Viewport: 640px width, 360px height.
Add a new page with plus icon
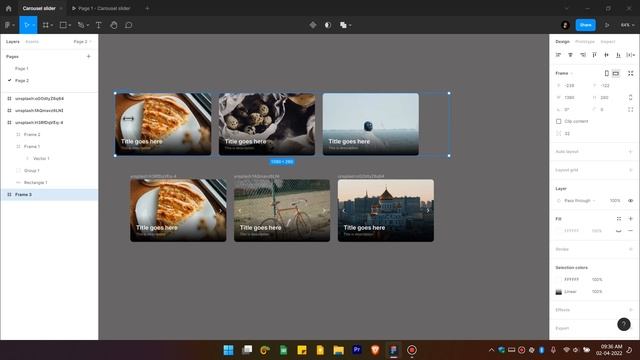pos(89,56)
